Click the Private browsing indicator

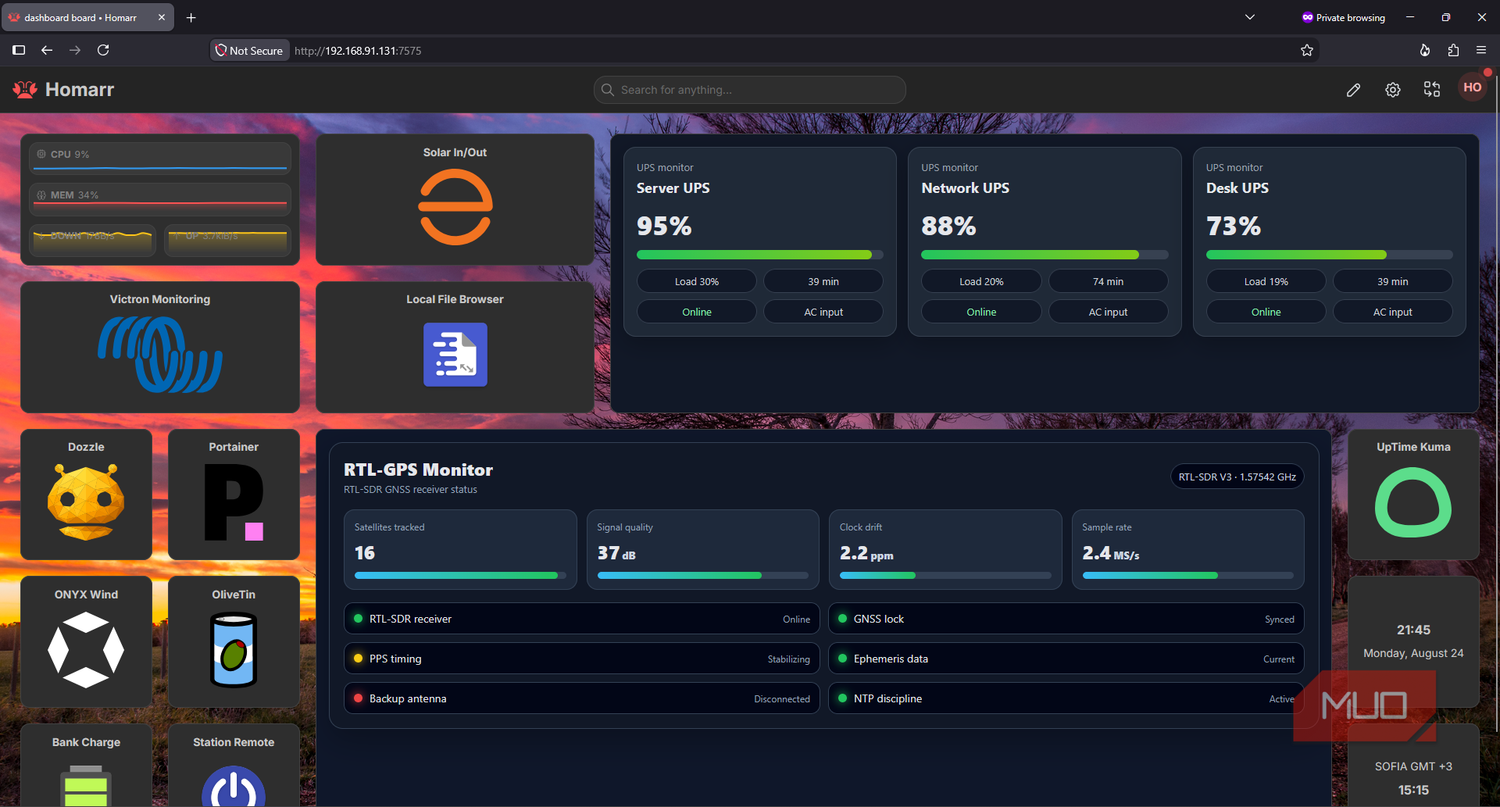pyautogui.click(x=1343, y=18)
